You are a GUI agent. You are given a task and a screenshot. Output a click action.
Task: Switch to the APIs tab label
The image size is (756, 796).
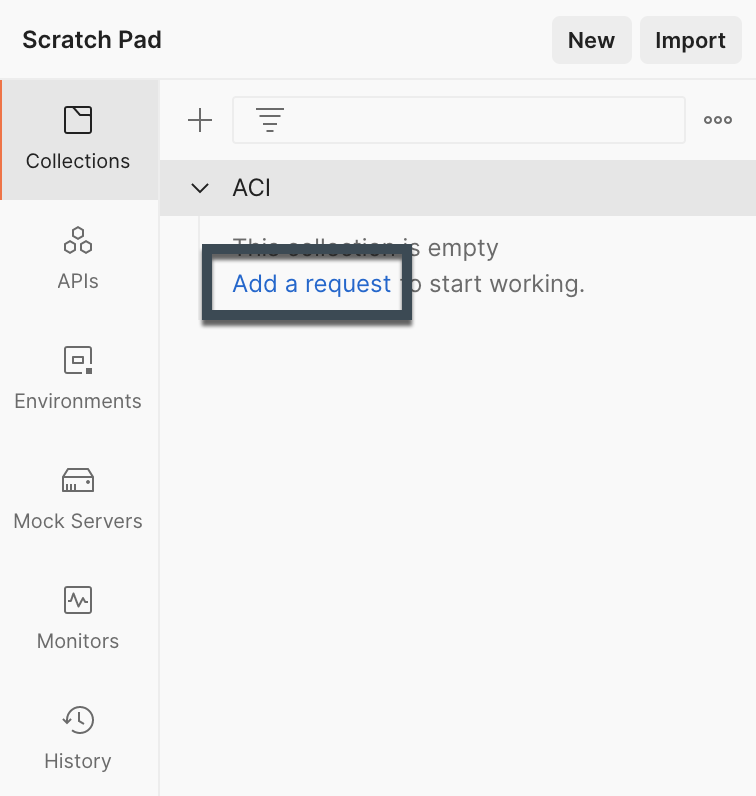pyautogui.click(x=78, y=281)
